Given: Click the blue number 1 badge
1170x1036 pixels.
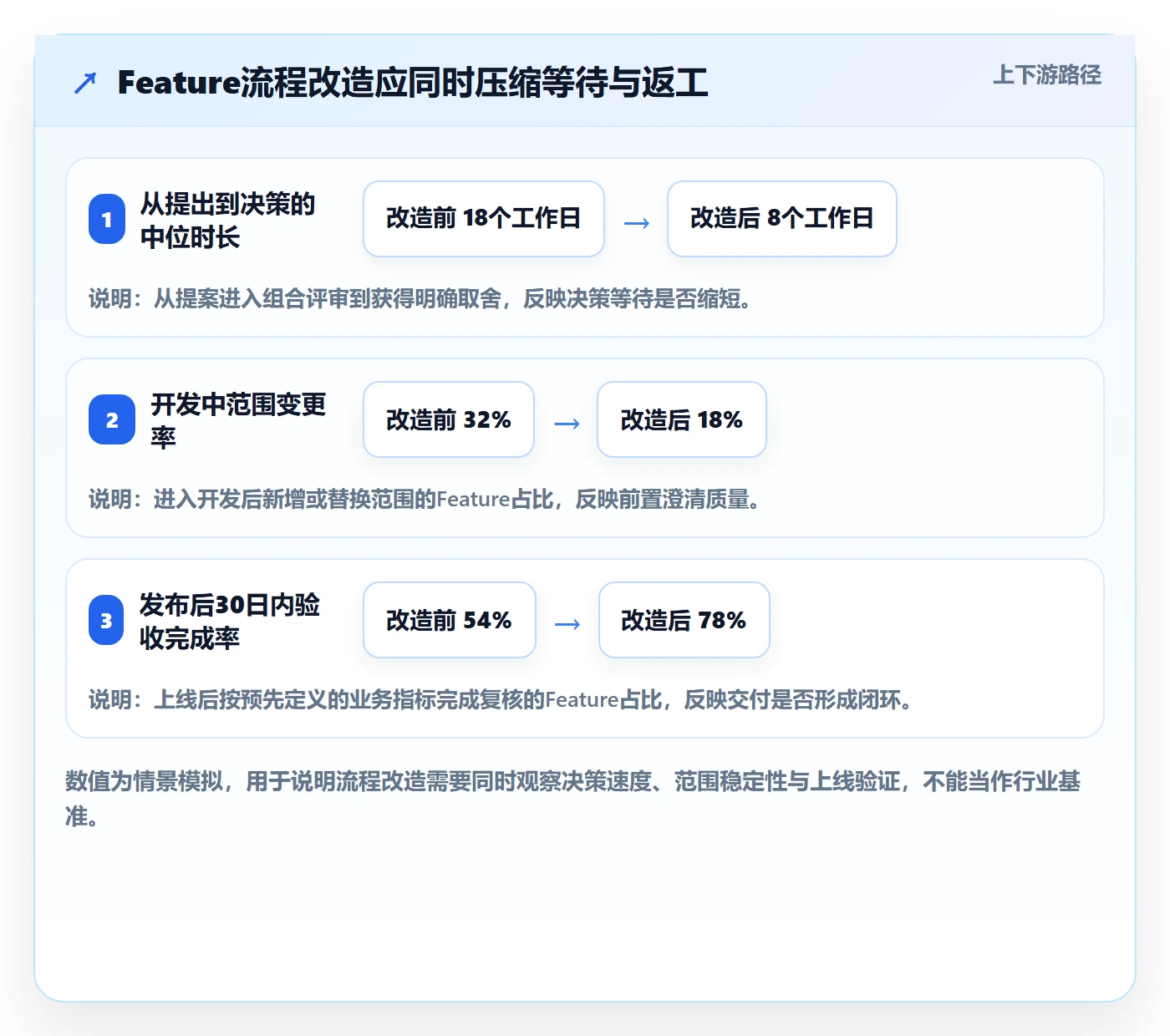Looking at the screenshot, I should tap(107, 219).
